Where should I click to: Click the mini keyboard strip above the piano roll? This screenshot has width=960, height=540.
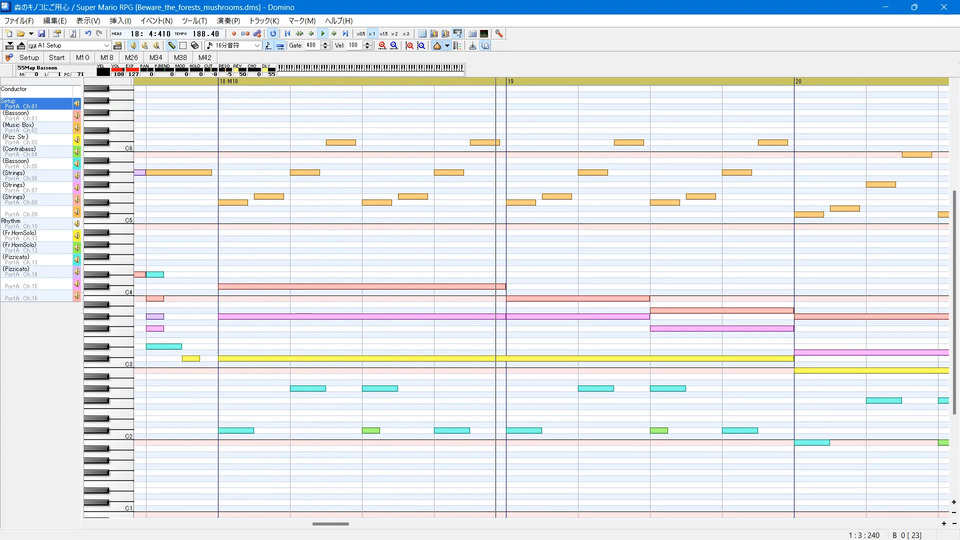[x=371, y=68]
